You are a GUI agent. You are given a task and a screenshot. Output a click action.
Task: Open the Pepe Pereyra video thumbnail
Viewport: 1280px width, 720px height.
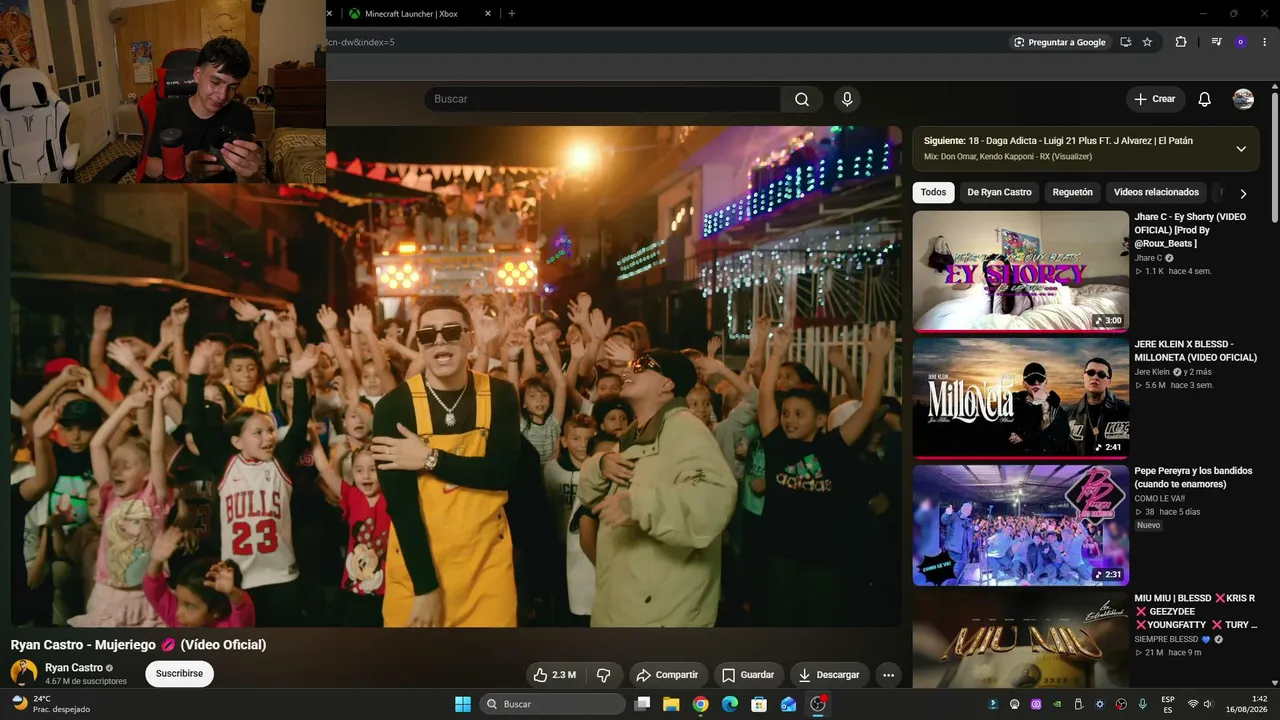coord(1020,525)
